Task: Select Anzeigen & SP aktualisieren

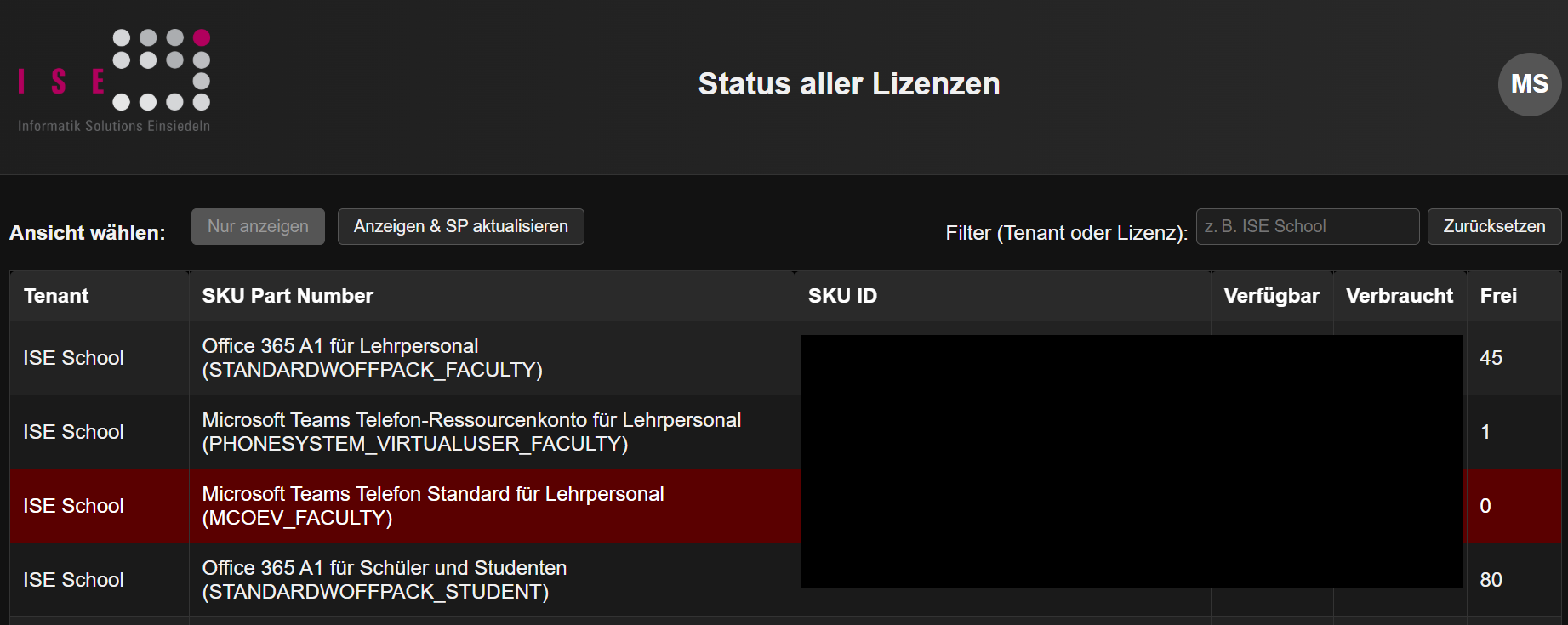Action: click(460, 226)
